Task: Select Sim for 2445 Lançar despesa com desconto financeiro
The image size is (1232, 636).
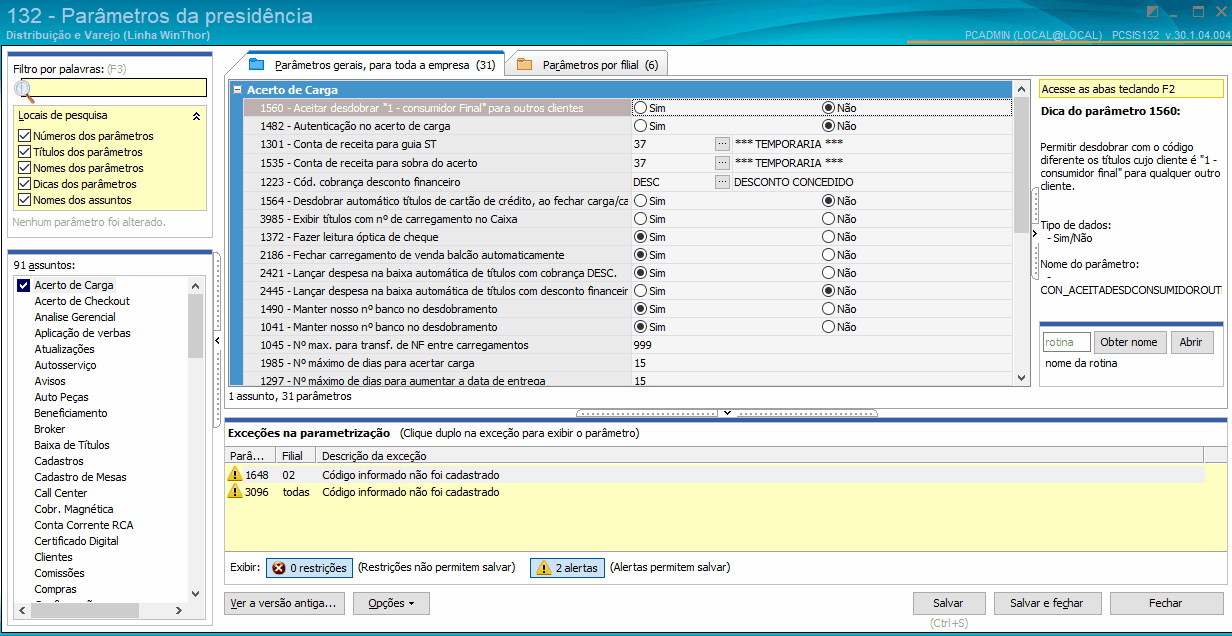Action: pyautogui.click(x=640, y=291)
